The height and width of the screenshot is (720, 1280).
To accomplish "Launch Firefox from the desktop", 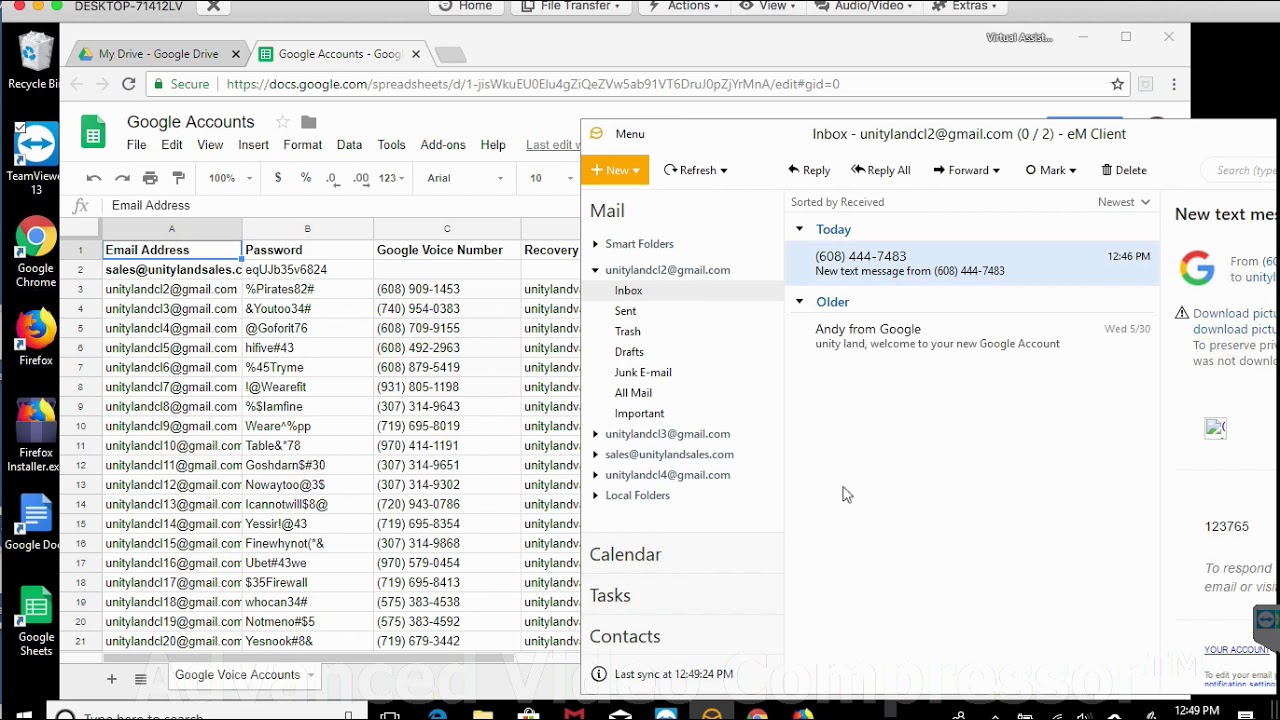I will 36,338.
